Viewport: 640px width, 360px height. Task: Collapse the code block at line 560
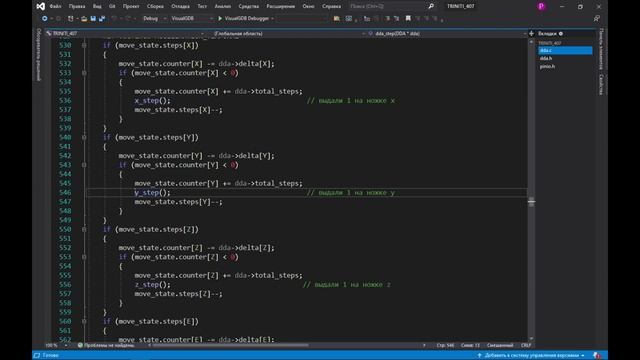coord(84,322)
